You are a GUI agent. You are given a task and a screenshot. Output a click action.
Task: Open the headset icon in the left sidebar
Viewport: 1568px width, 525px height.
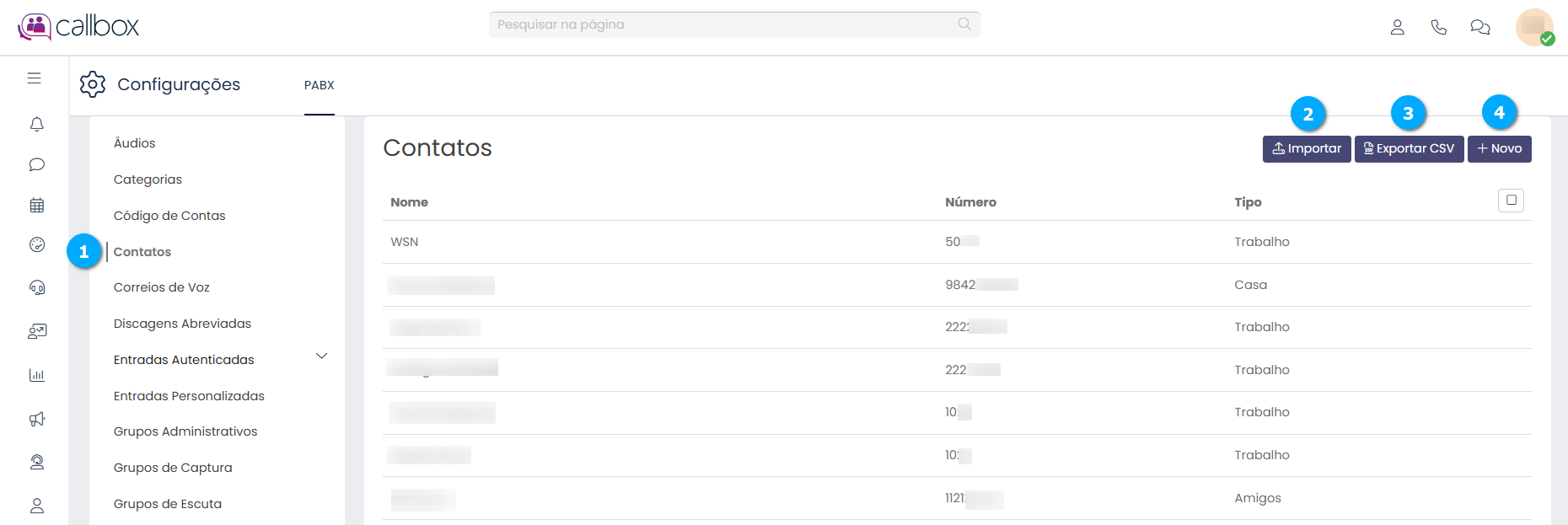pos(36,287)
